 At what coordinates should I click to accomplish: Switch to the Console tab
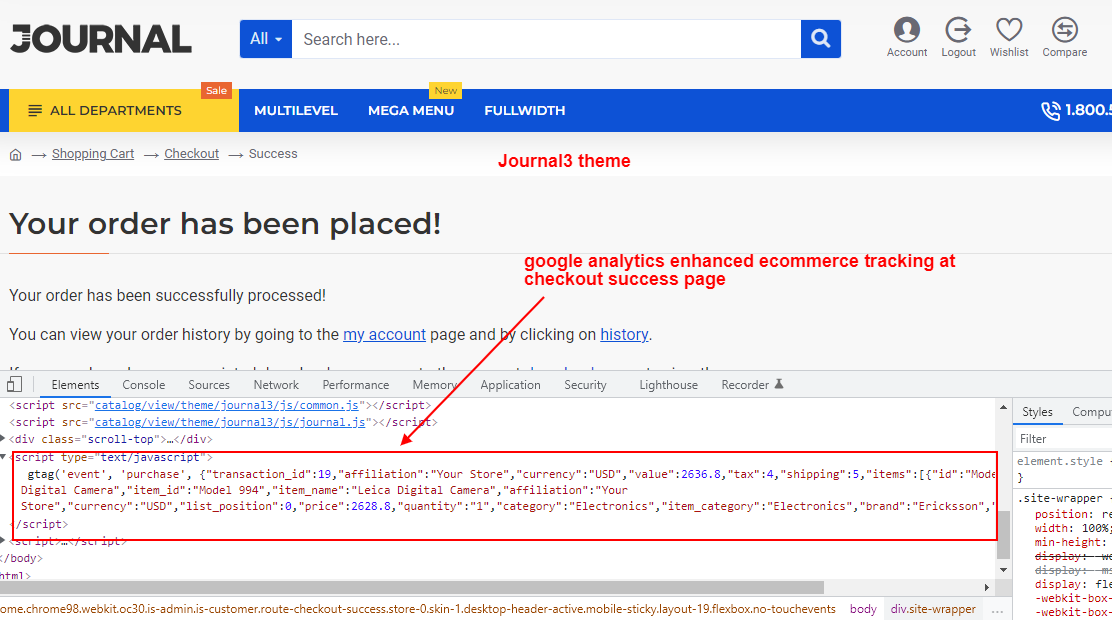click(x=143, y=384)
